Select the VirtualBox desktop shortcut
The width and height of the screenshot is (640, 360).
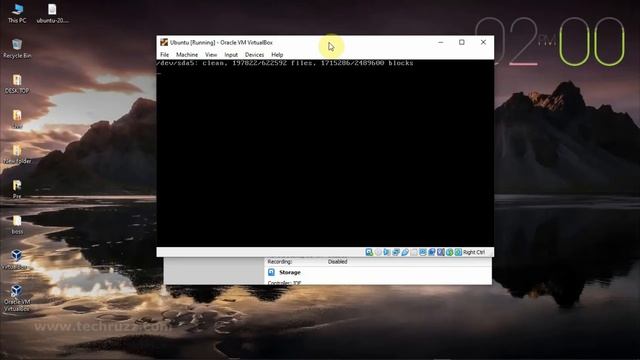(x=16, y=260)
